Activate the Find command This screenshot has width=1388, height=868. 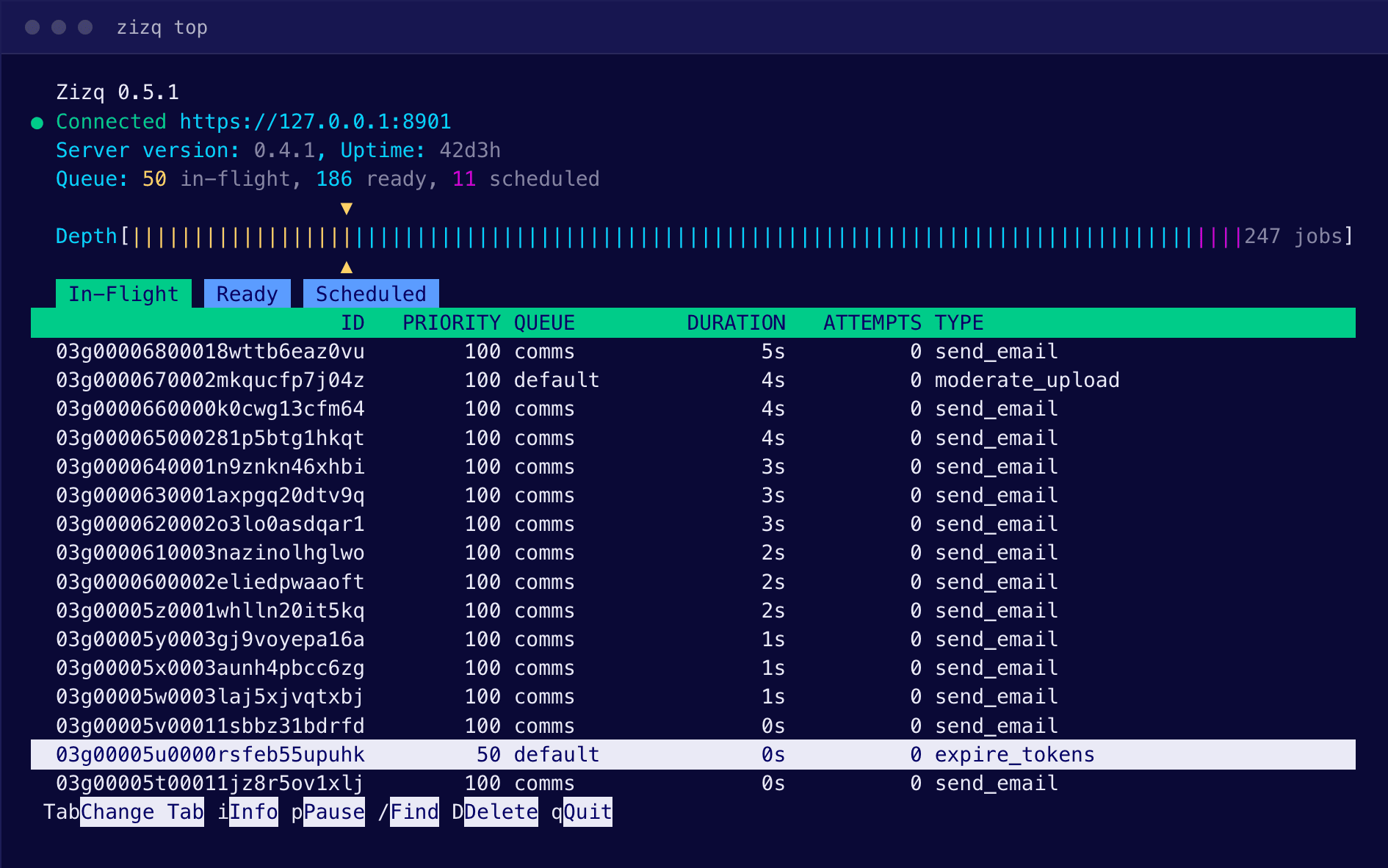[414, 811]
